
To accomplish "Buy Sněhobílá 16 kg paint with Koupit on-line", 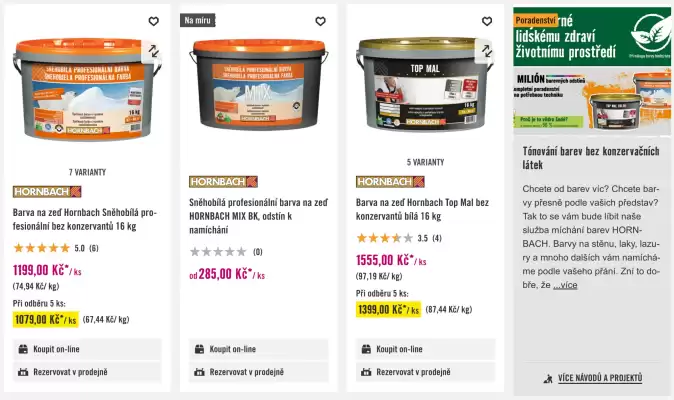I will [x=87, y=349].
